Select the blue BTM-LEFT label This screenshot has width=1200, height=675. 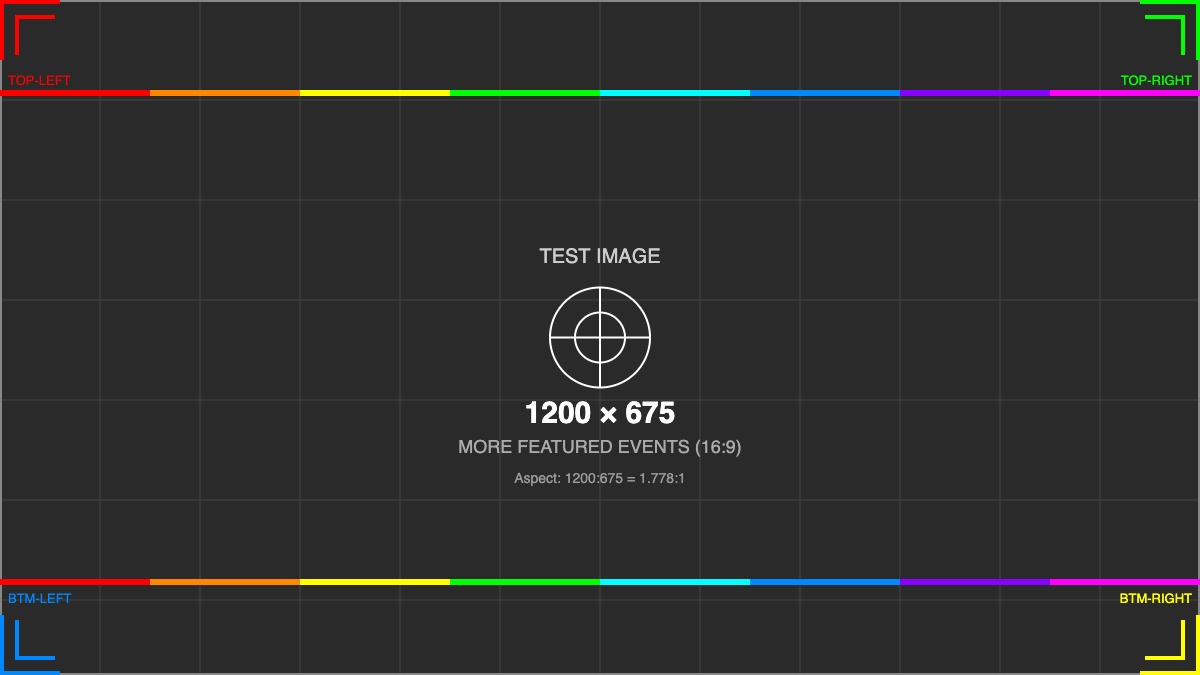[39, 598]
